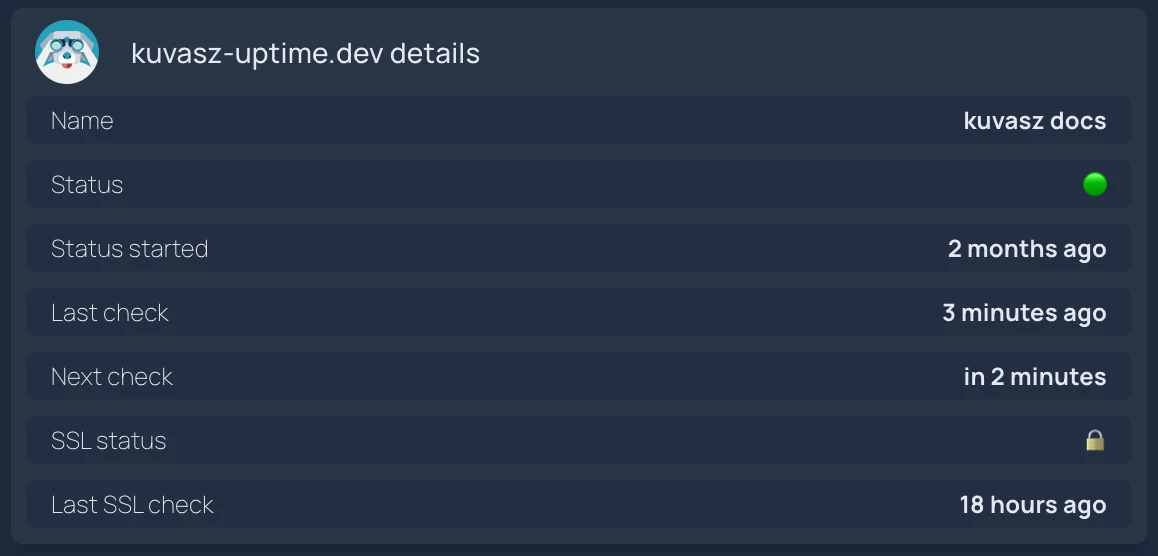Click the Status label
1158x556 pixels.
(x=87, y=185)
